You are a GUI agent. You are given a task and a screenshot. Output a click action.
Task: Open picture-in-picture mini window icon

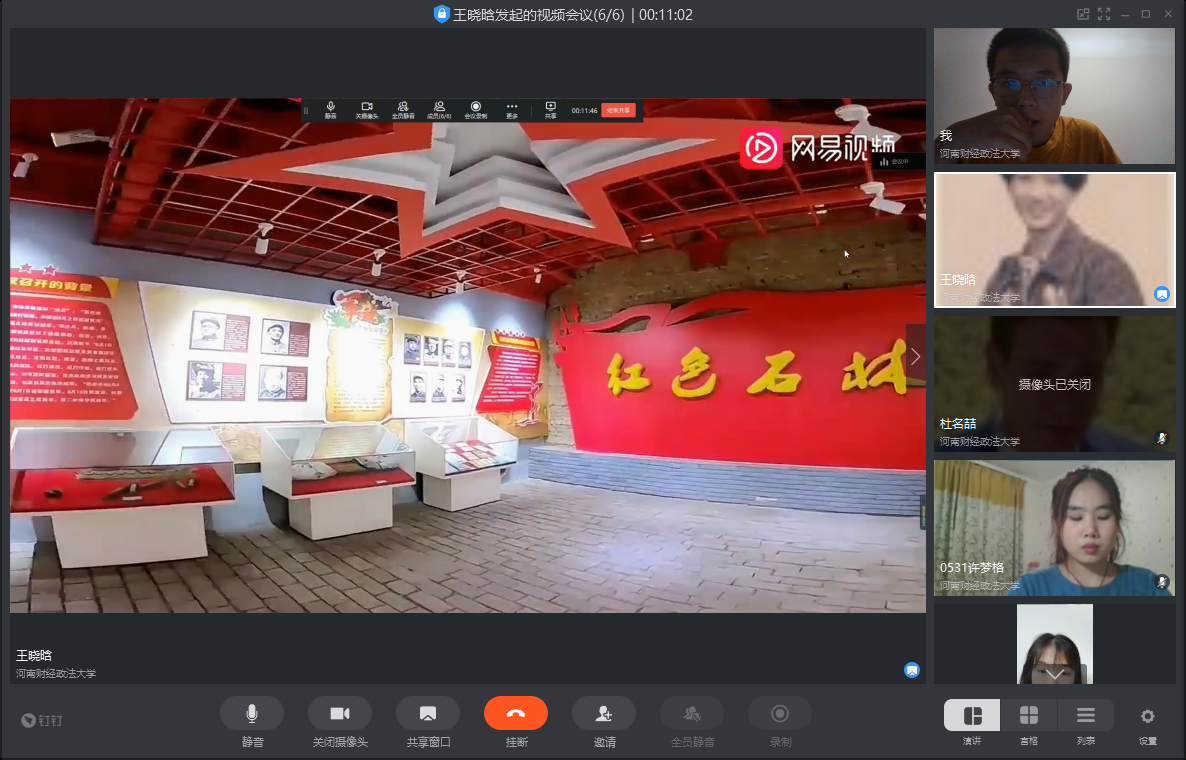pyautogui.click(x=1082, y=14)
